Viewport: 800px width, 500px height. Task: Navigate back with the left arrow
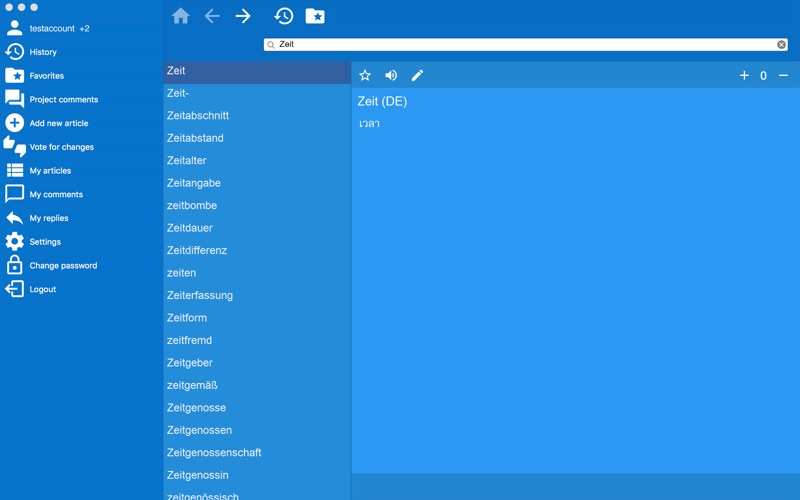click(212, 16)
